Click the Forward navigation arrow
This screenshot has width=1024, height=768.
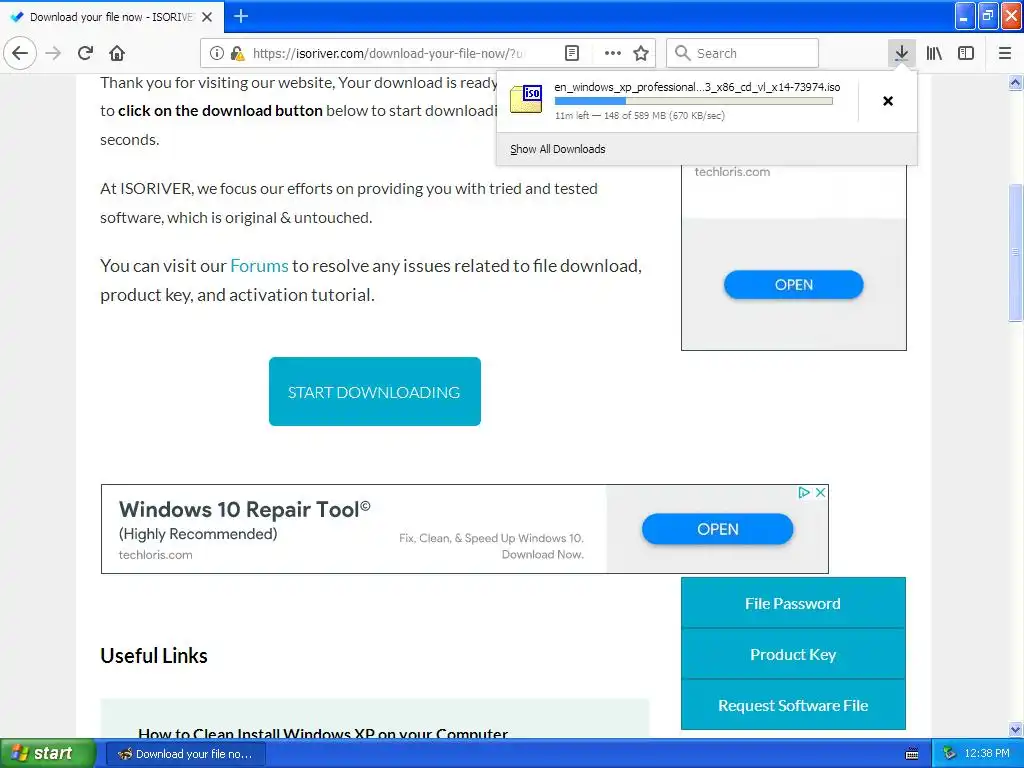click(x=53, y=53)
